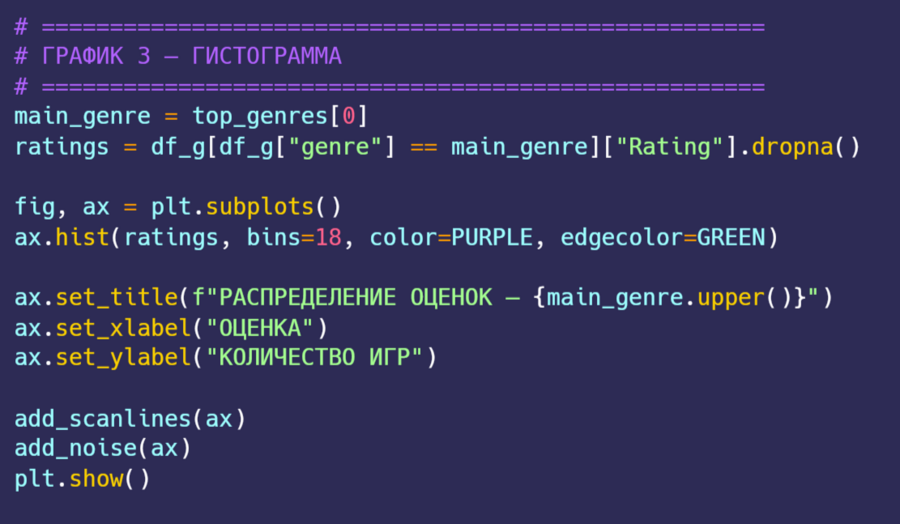Click the subplots method name
The image size is (900, 524).
click(260, 208)
